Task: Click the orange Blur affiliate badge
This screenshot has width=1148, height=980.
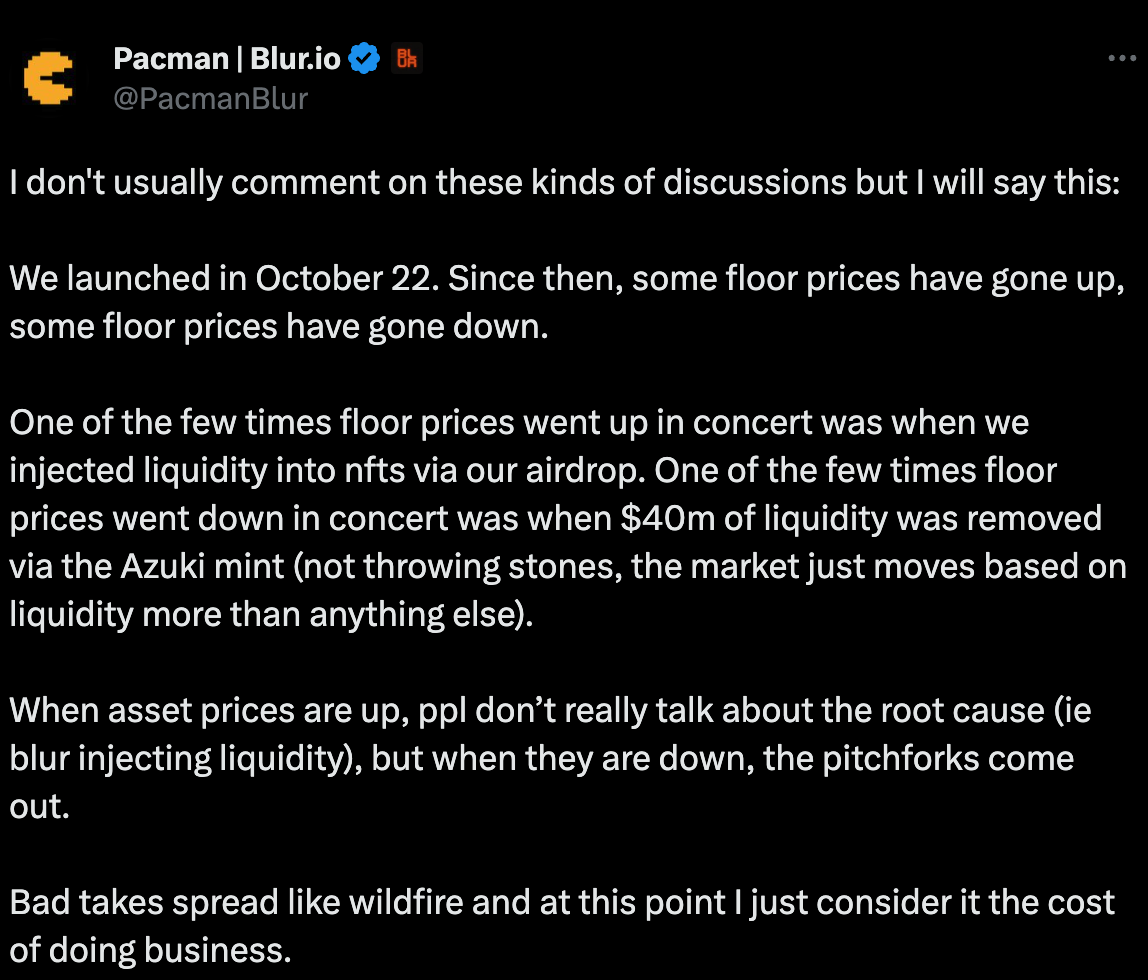Action: click(x=407, y=60)
